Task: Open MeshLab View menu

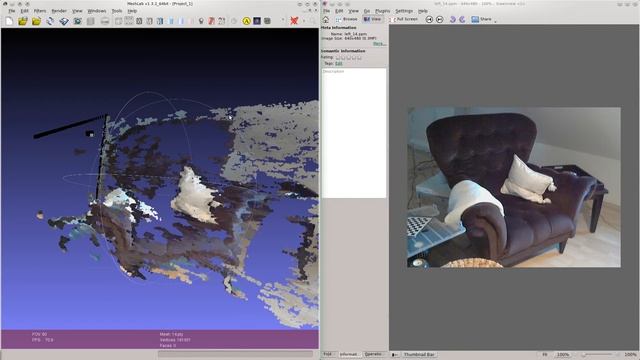Action: [77, 11]
